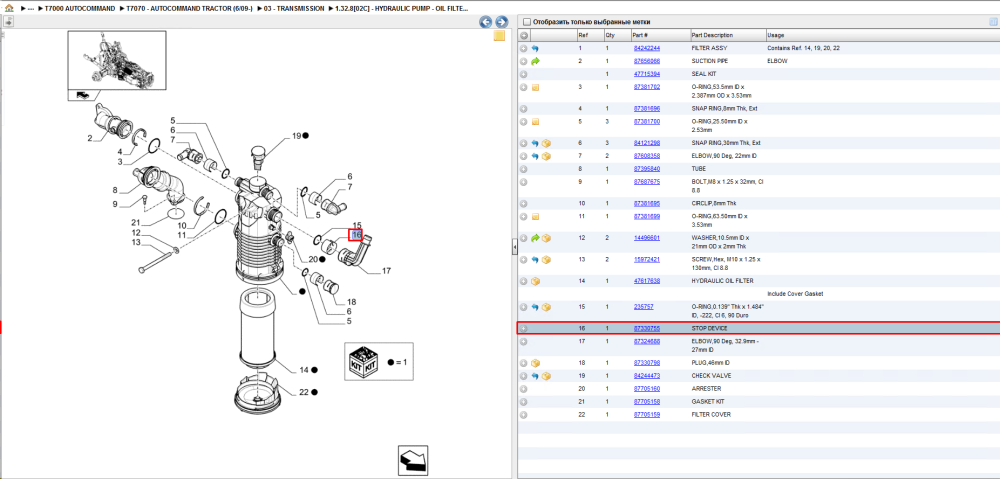1000x479 pixels.
Task: Open the yellow note on Ref 11 O-RING row
Action: [535, 217]
